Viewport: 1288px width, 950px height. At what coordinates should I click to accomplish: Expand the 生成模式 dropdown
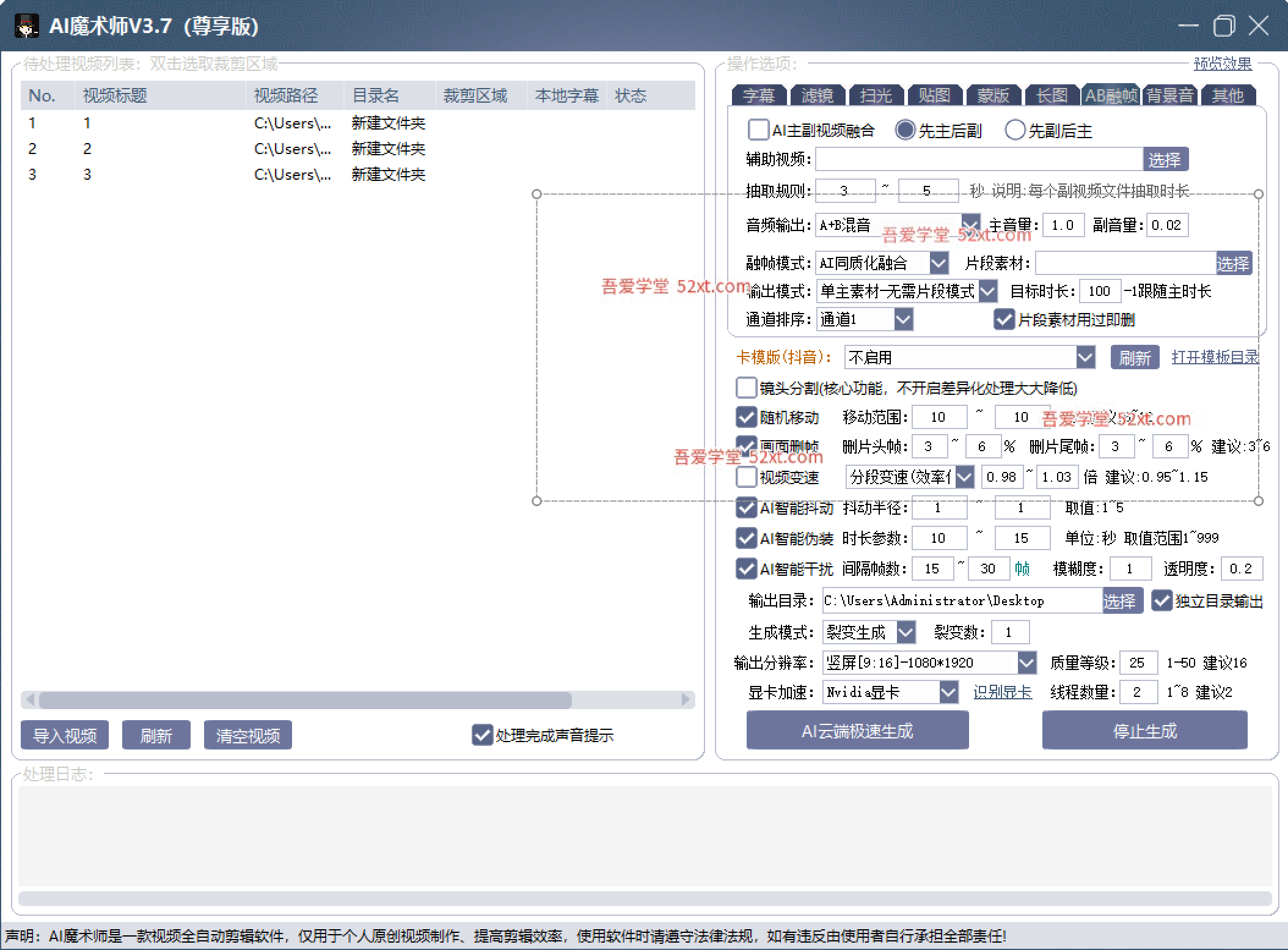click(x=906, y=631)
